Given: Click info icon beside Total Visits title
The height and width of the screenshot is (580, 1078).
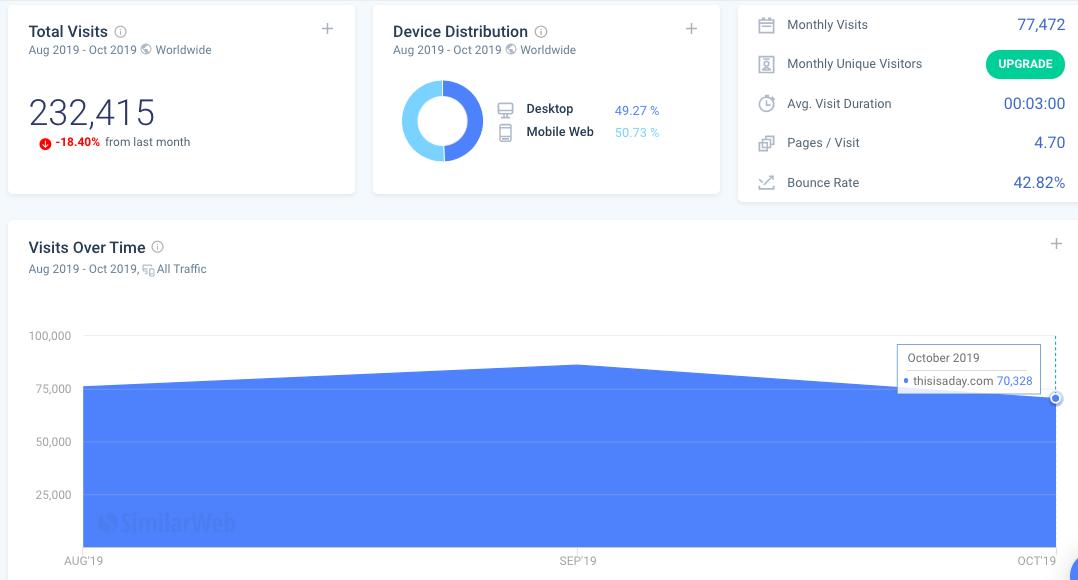Looking at the screenshot, I should click(121, 32).
